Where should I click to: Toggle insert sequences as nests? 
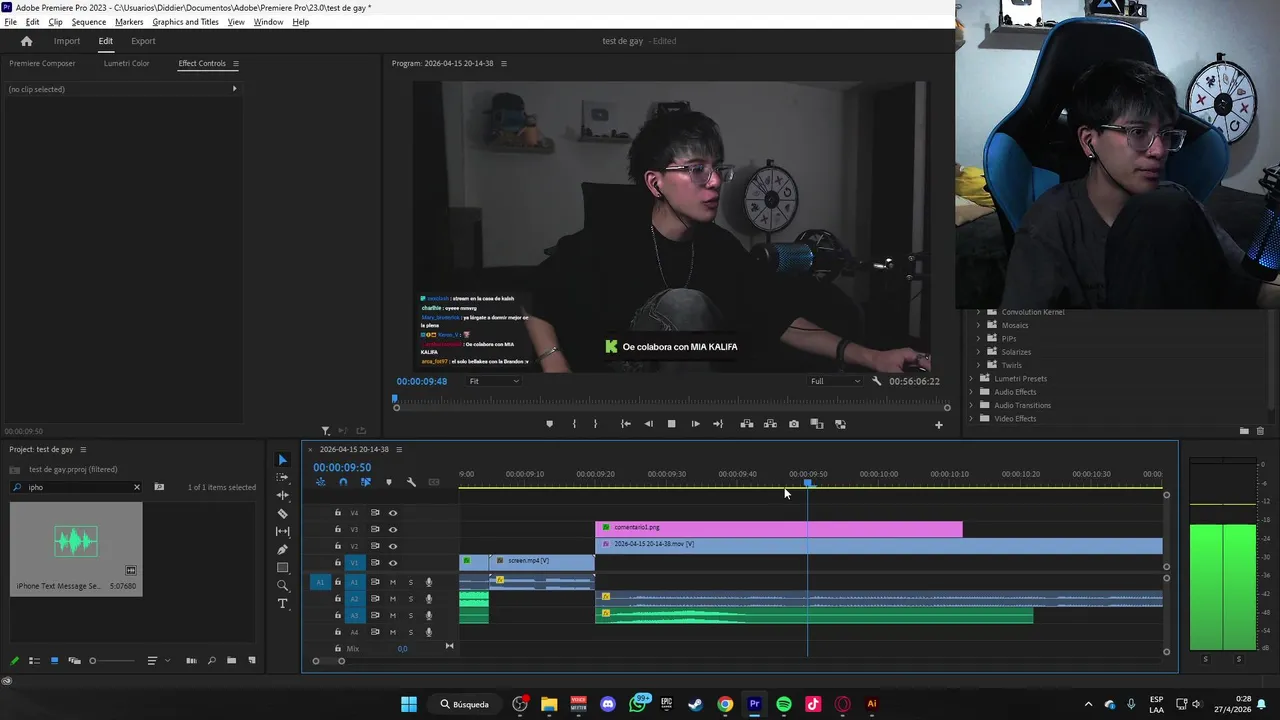(321, 482)
